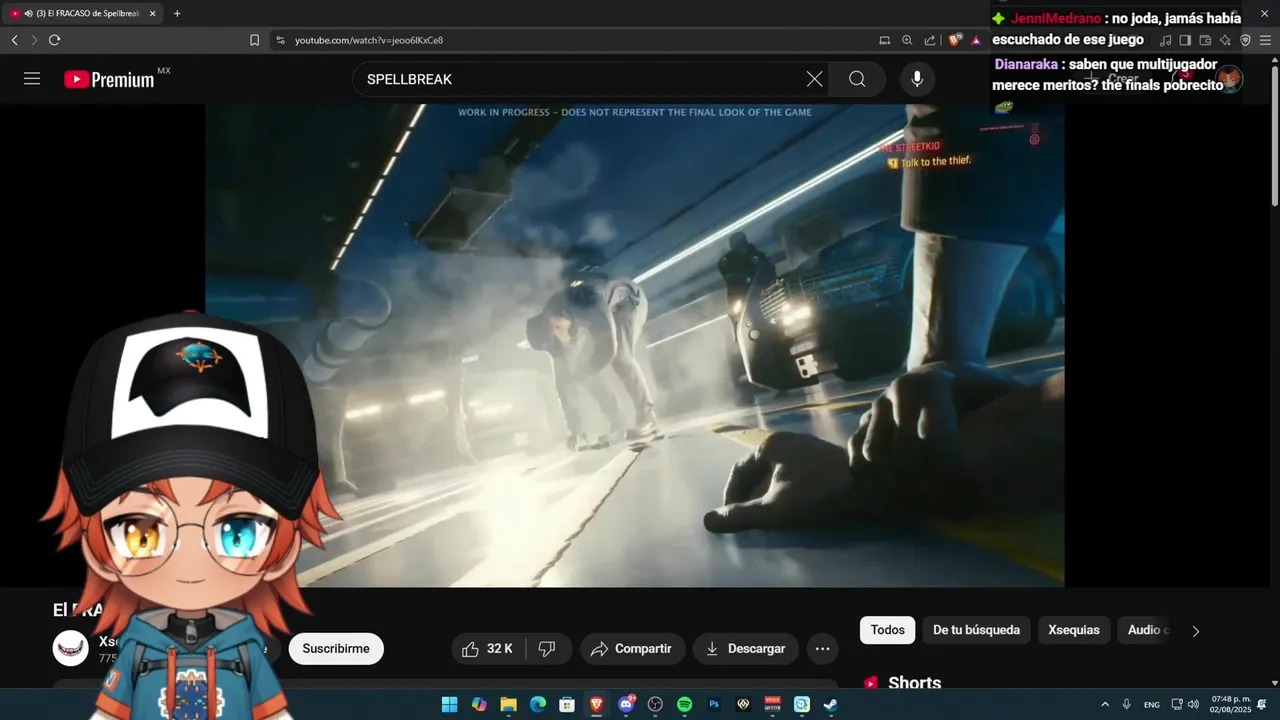1280x720 pixels.
Task: Show more filter chips with arrow
Action: click(1195, 631)
